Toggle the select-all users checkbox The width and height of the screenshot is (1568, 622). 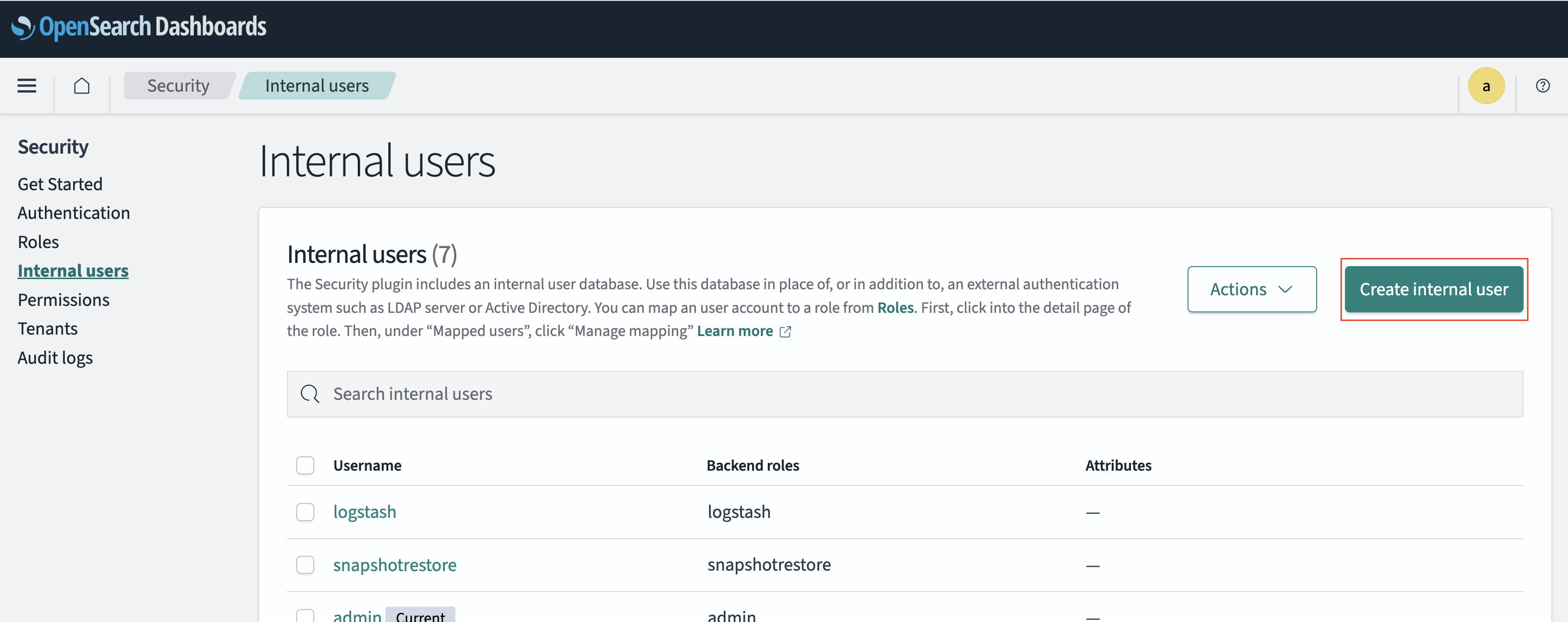click(x=305, y=466)
